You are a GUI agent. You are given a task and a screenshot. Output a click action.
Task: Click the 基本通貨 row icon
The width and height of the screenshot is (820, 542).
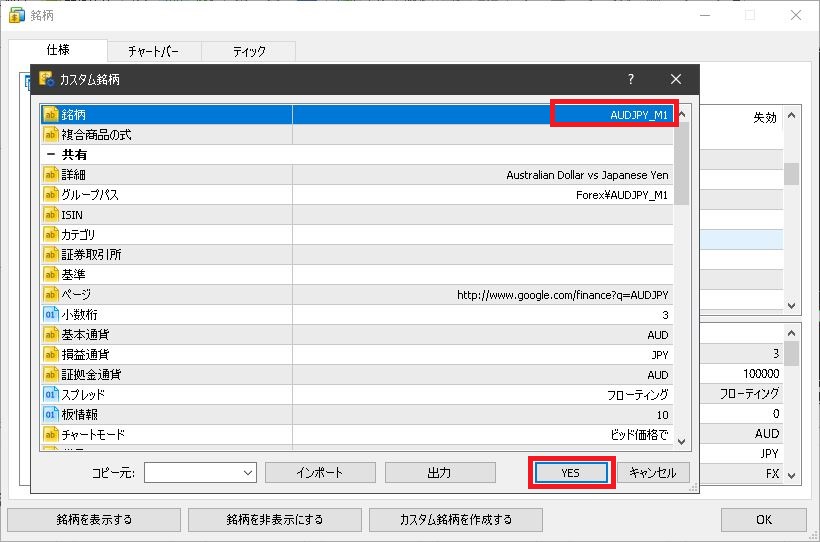point(51,334)
